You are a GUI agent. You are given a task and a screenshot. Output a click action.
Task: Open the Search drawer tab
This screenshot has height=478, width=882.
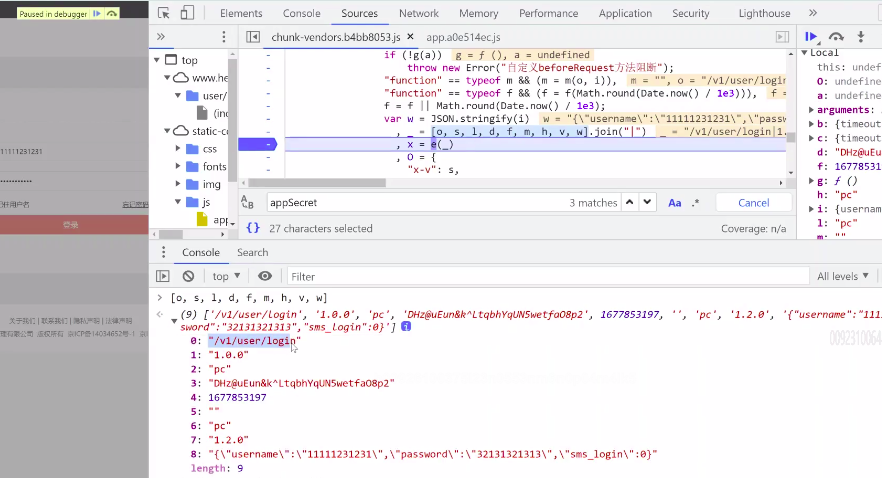coord(253,252)
